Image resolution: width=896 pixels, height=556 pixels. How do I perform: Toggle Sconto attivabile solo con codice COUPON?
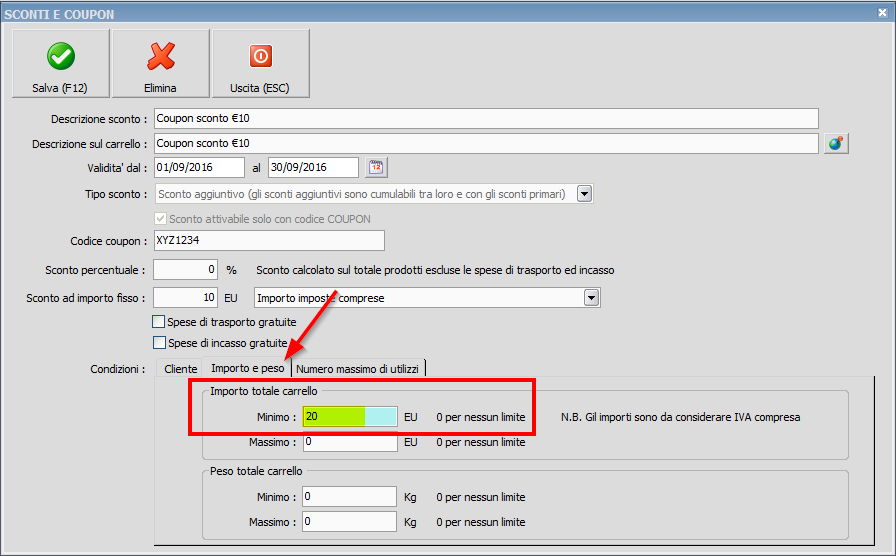tap(160, 219)
